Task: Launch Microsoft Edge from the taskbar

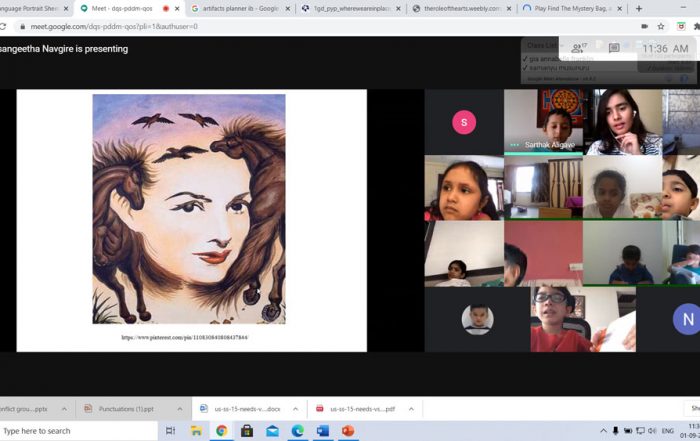Action: pos(298,431)
